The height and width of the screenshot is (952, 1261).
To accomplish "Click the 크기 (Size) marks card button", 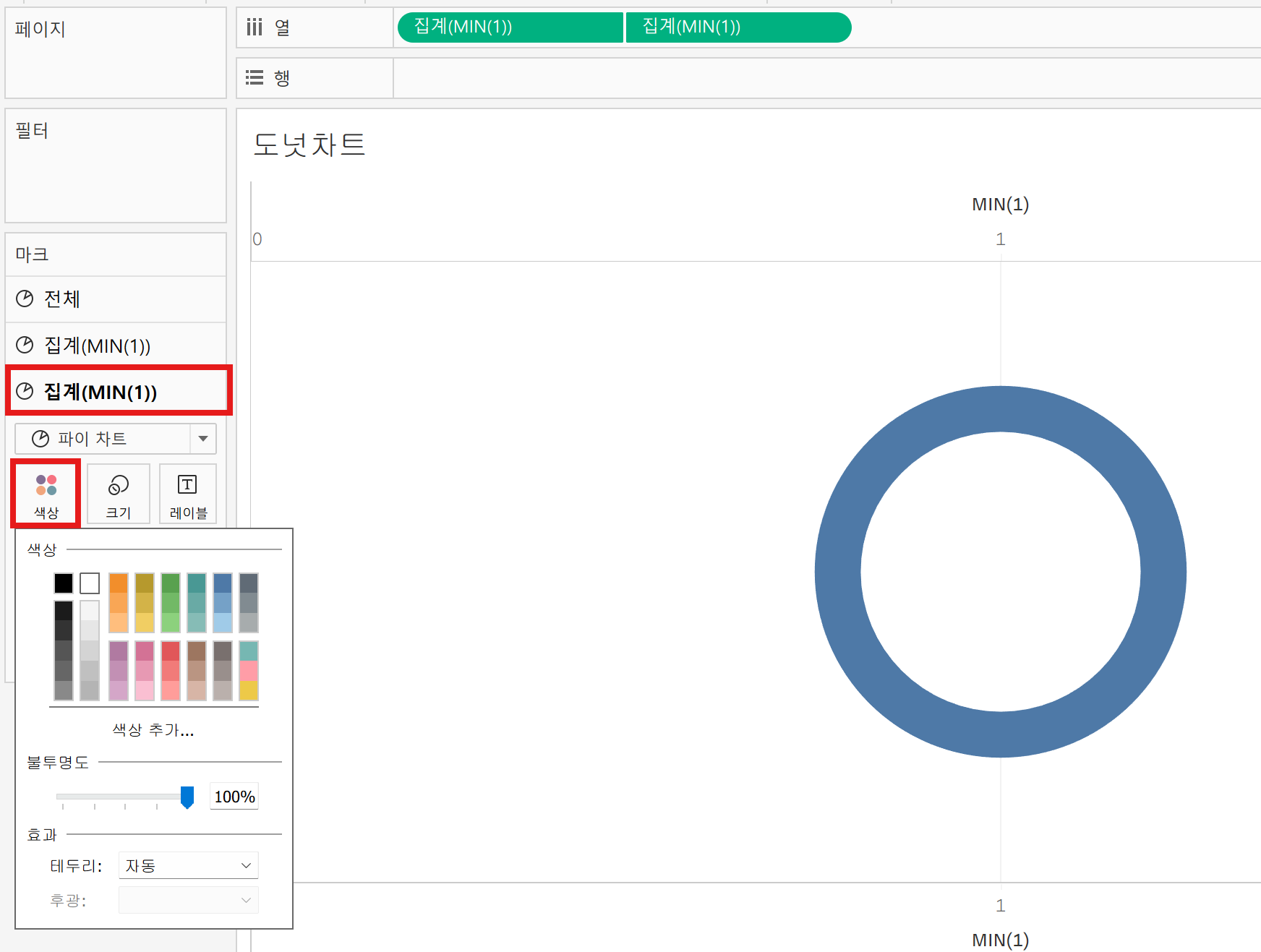I will click(119, 494).
